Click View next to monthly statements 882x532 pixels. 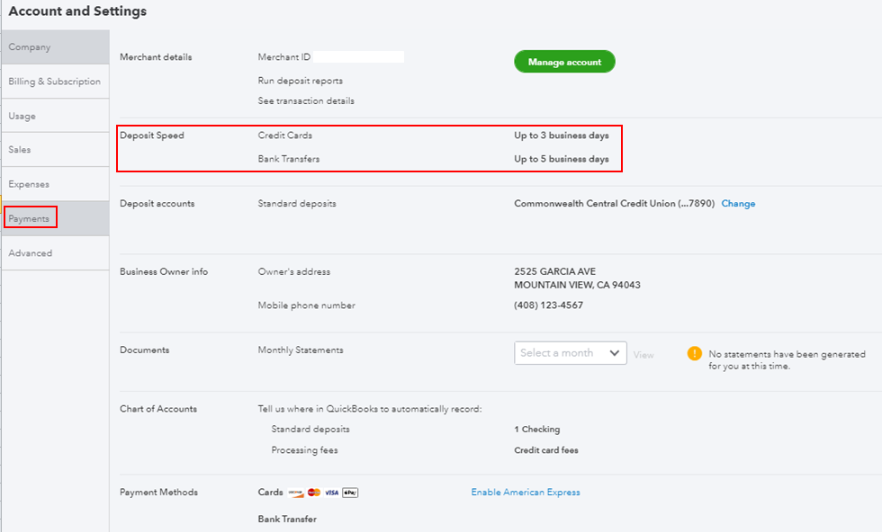pos(643,355)
